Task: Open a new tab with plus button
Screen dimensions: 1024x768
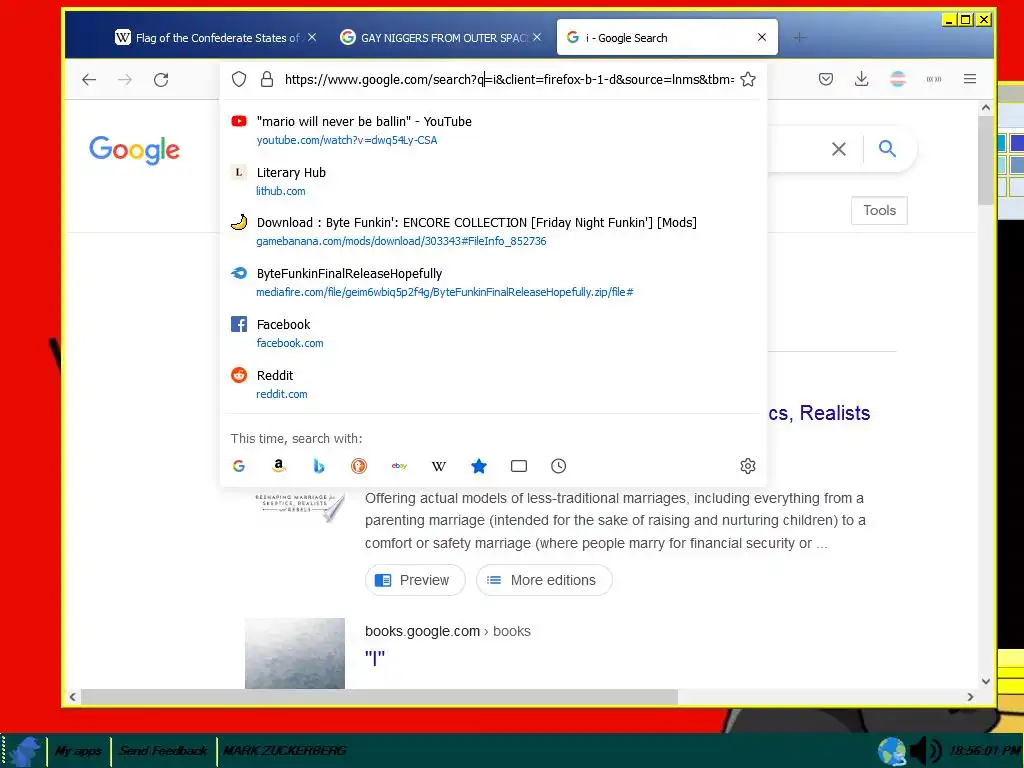Action: tap(799, 38)
